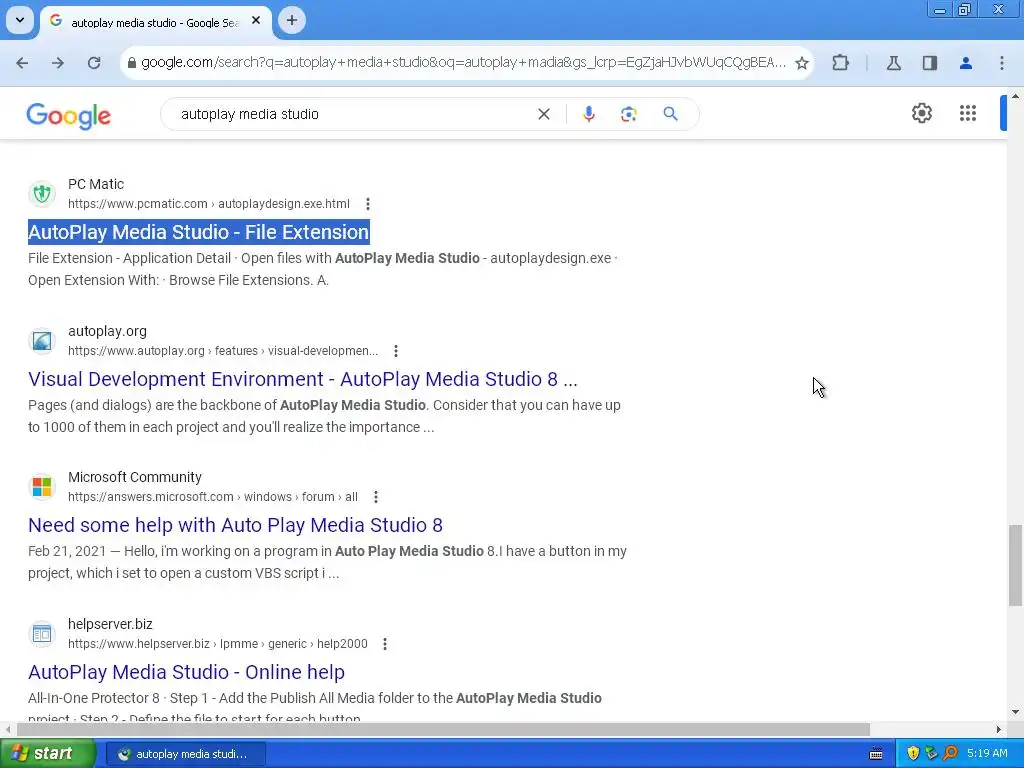1024x768 pixels.
Task: Click the 'PC Matic' site name
Action: [x=96, y=184]
